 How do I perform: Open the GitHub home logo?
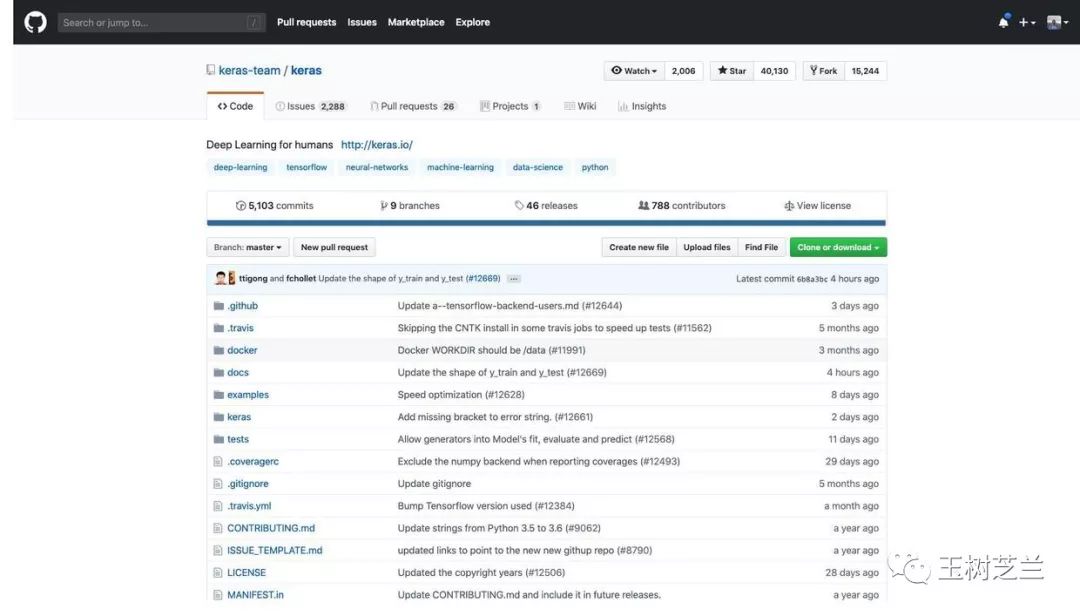pos(35,22)
